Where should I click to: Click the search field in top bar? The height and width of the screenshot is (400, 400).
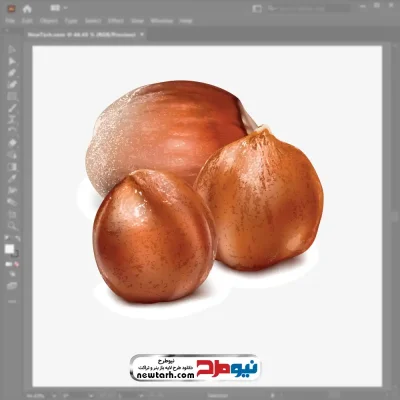308,9
